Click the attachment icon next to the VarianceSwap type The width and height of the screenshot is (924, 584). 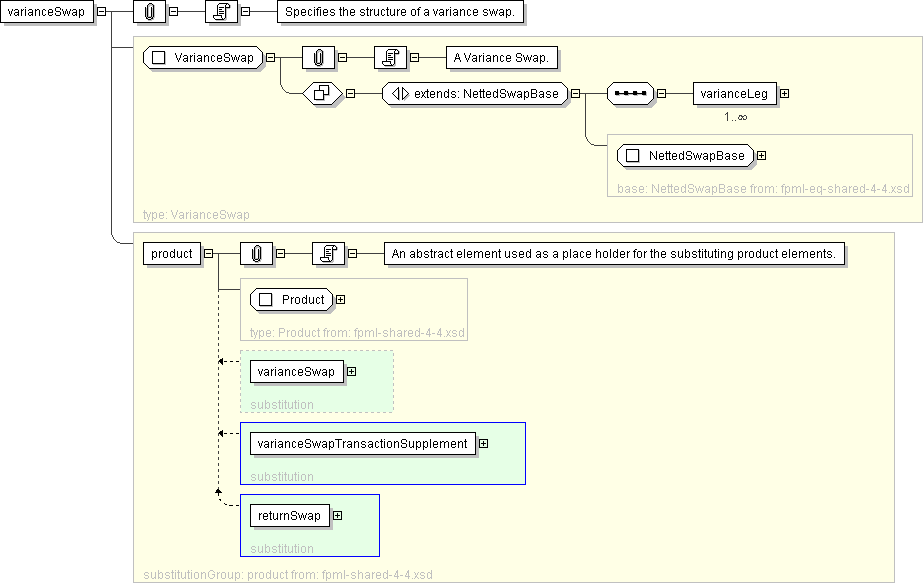point(316,58)
